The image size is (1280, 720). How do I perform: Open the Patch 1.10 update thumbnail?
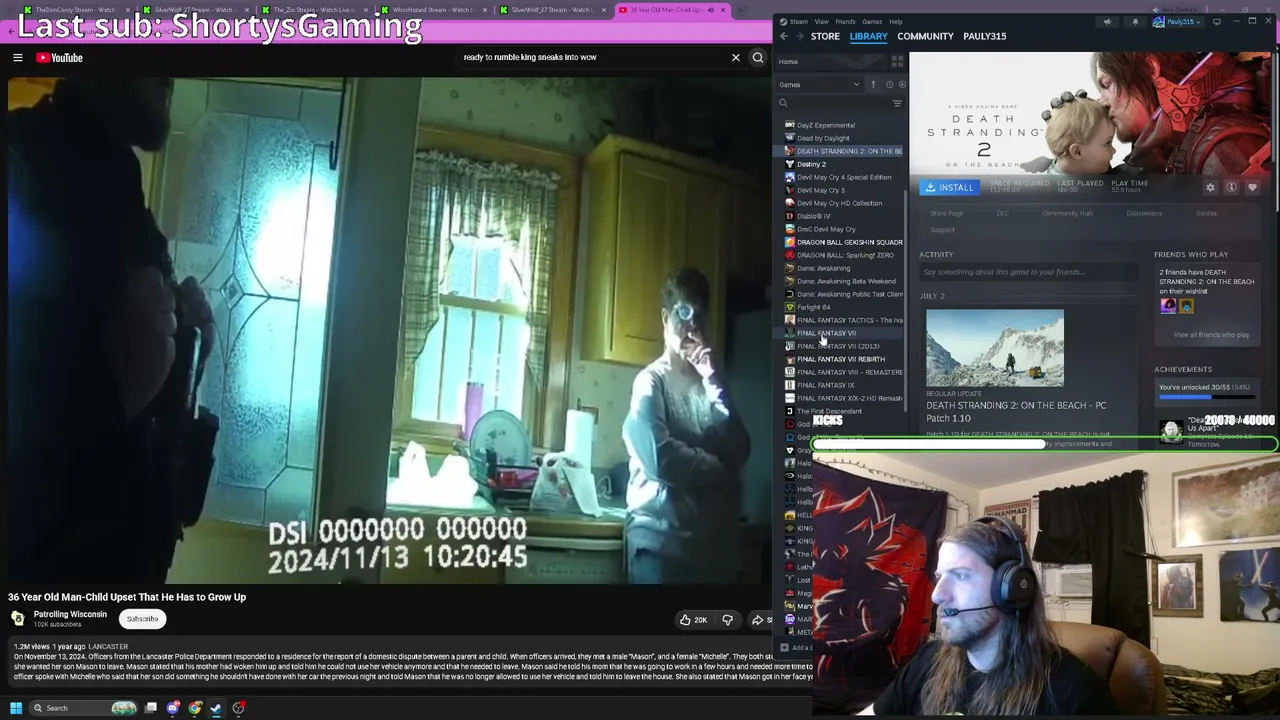point(995,348)
